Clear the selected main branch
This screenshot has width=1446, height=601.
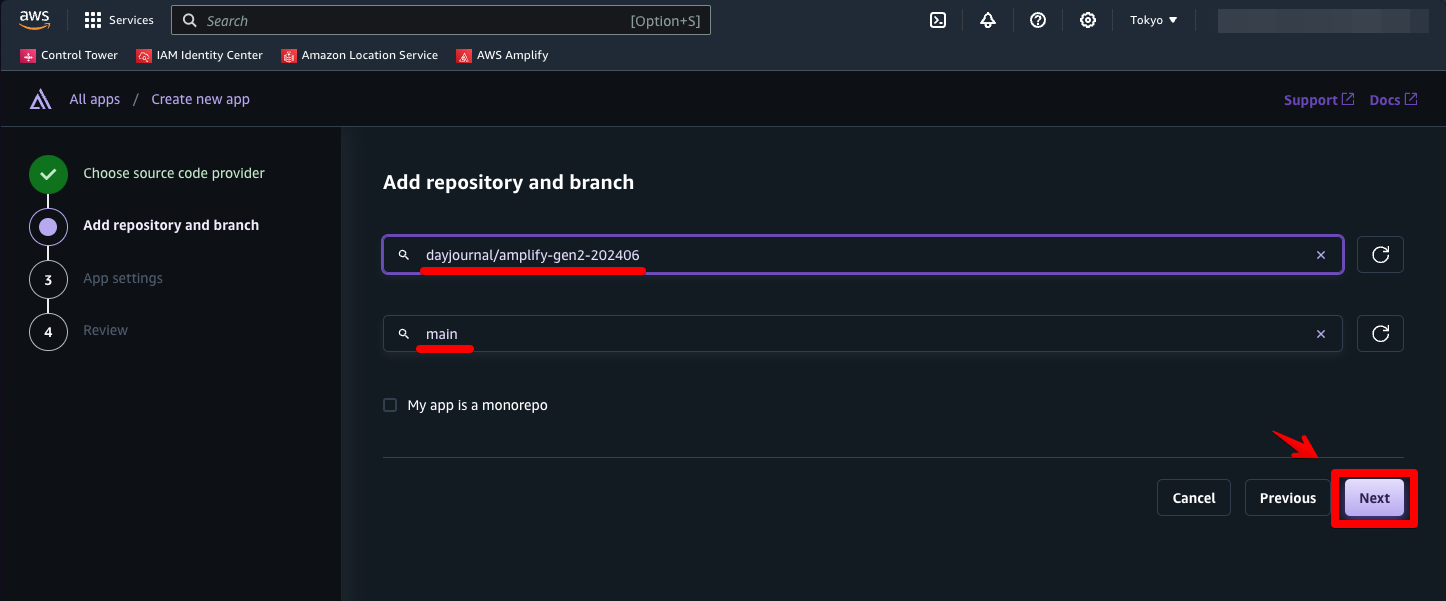[x=1321, y=334]
